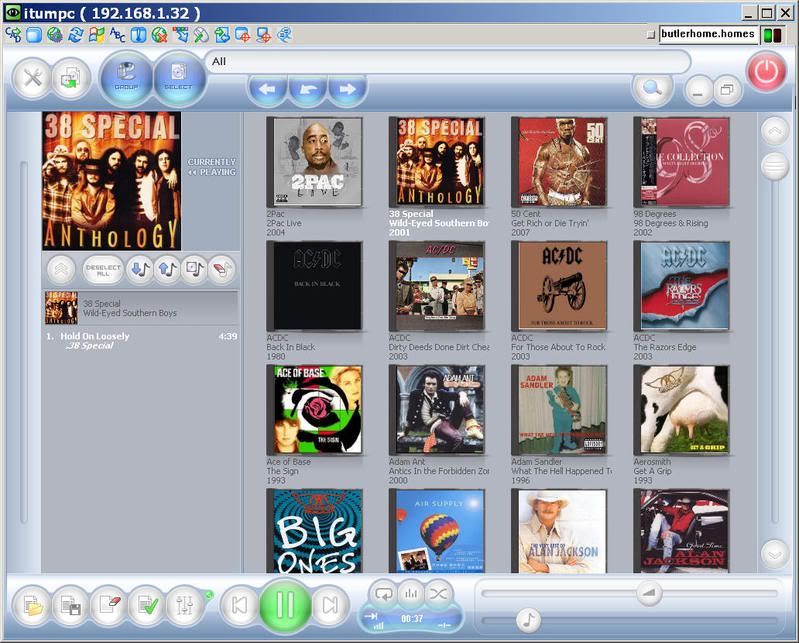
Task: Select the For Those About To Rock cover
Action: pos(559,286)
